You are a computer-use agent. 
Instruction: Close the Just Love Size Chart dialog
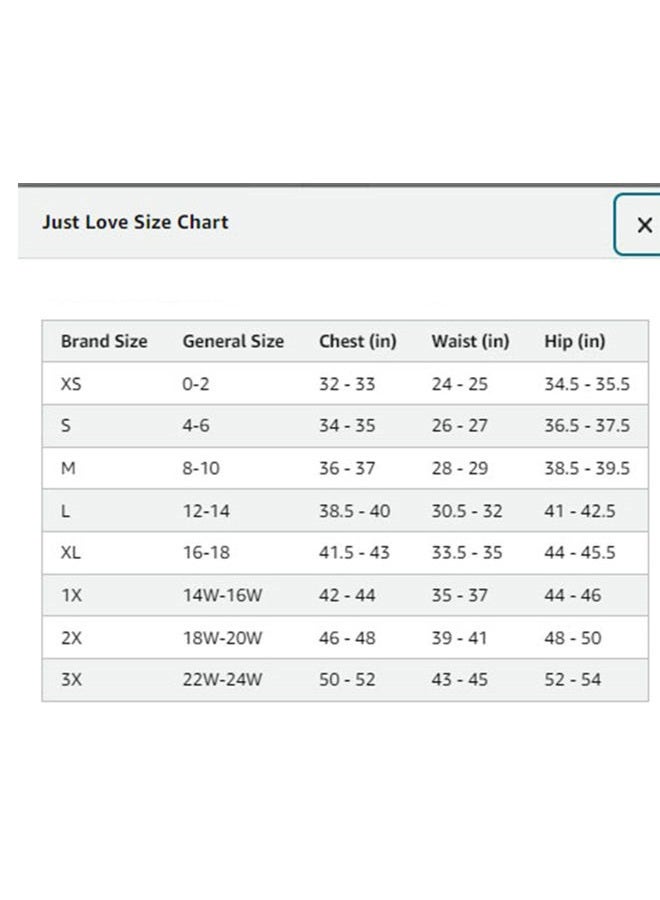[x=643, y=225]
